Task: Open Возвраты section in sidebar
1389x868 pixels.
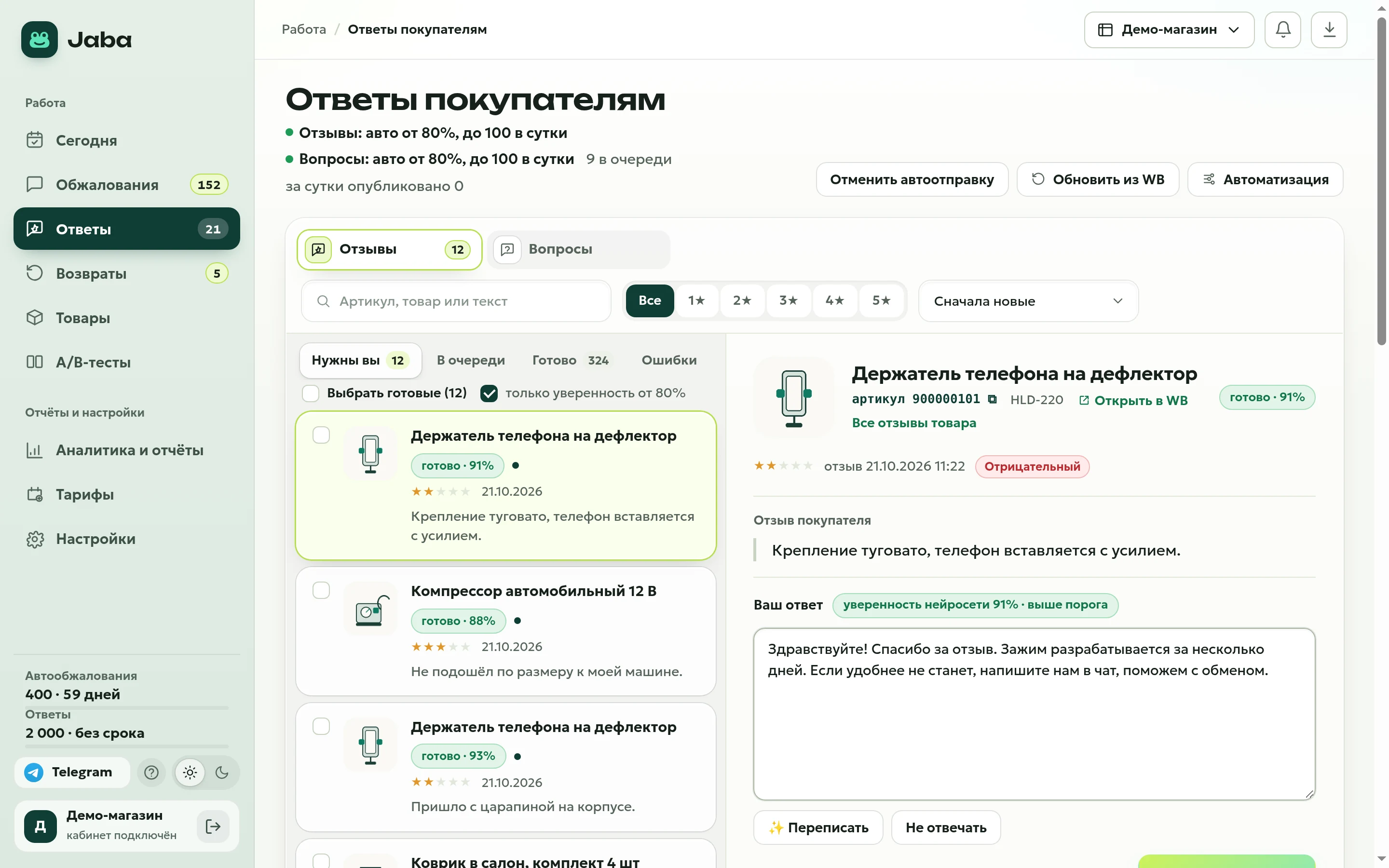Action: pos(127,273)
